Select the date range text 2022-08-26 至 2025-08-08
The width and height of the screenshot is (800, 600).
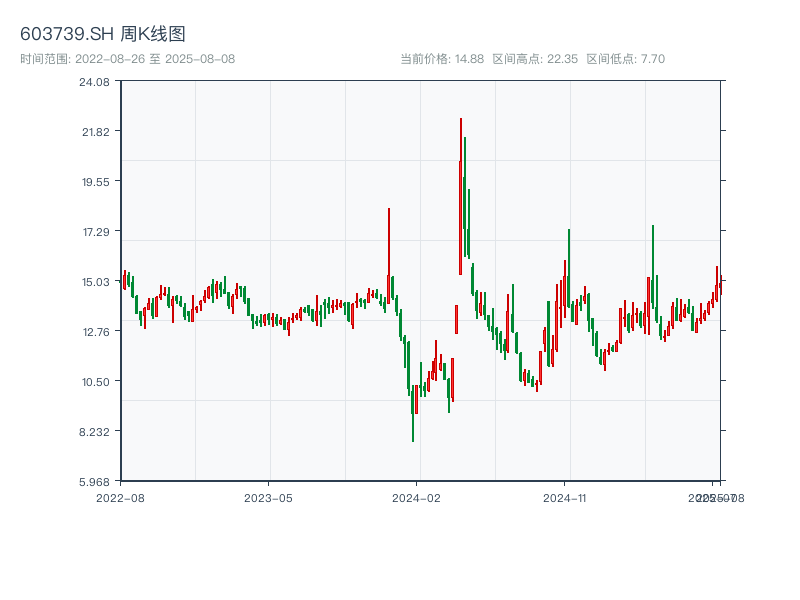tap(155, 59)
